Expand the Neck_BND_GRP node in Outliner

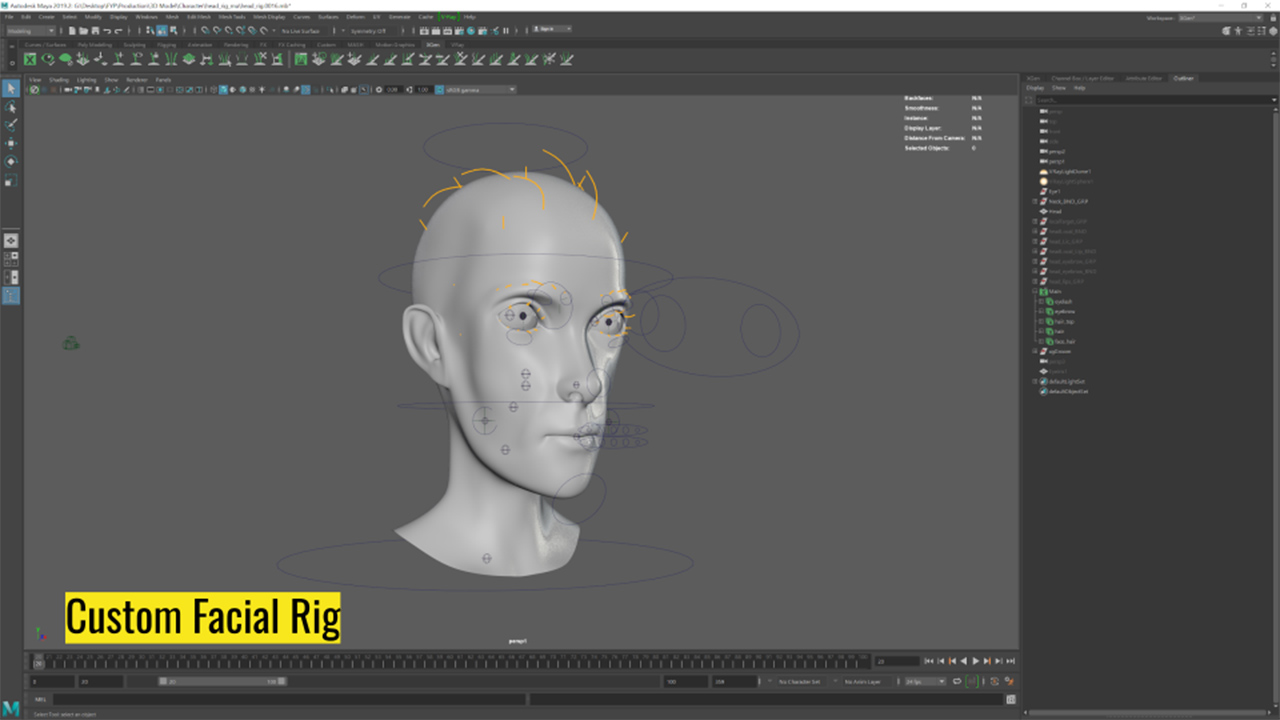1035,201
